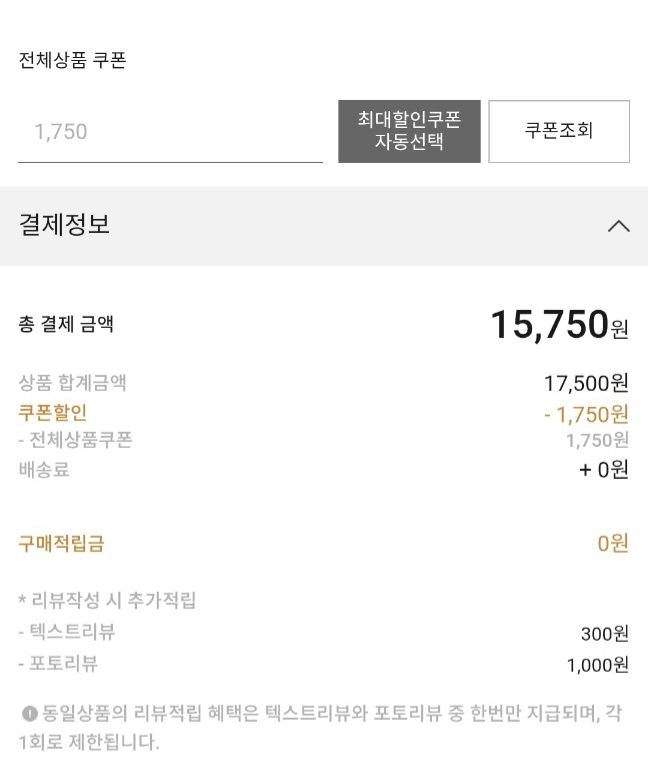Select the 포토리뷰 reward row label
Screen dimensions: 648x772
[58, 663]
